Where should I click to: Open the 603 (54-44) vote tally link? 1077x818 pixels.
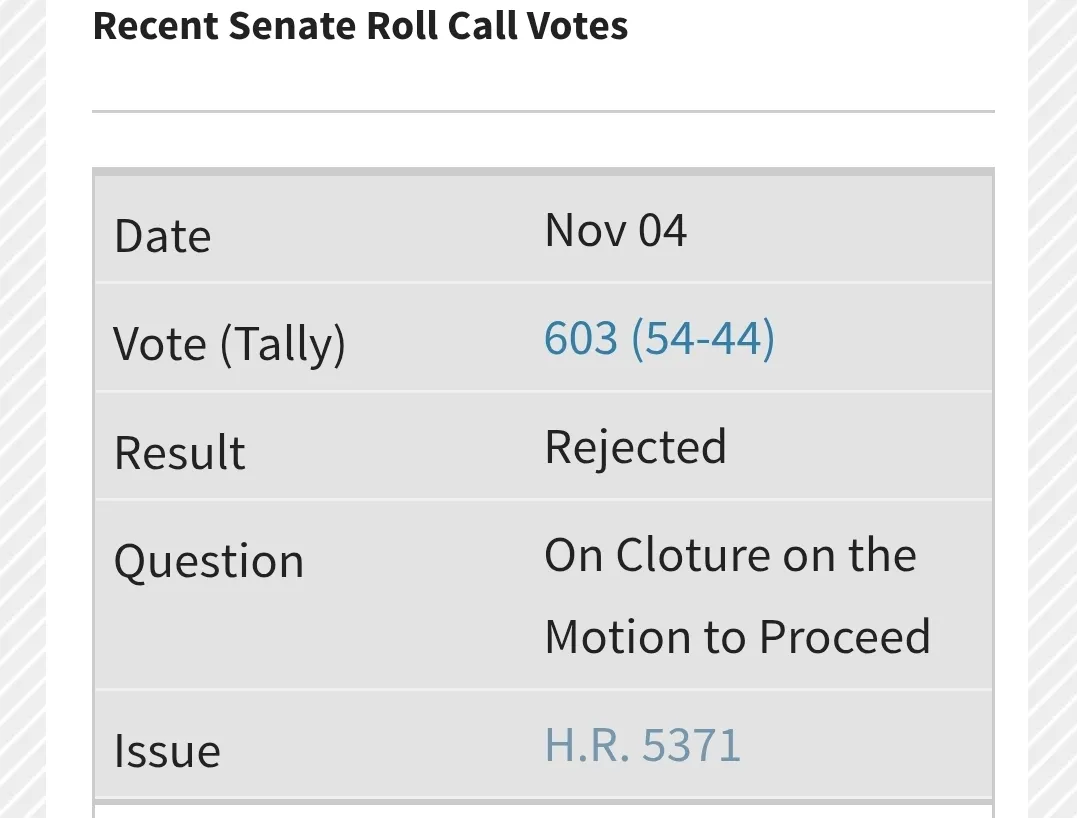(x=659, y=338)
